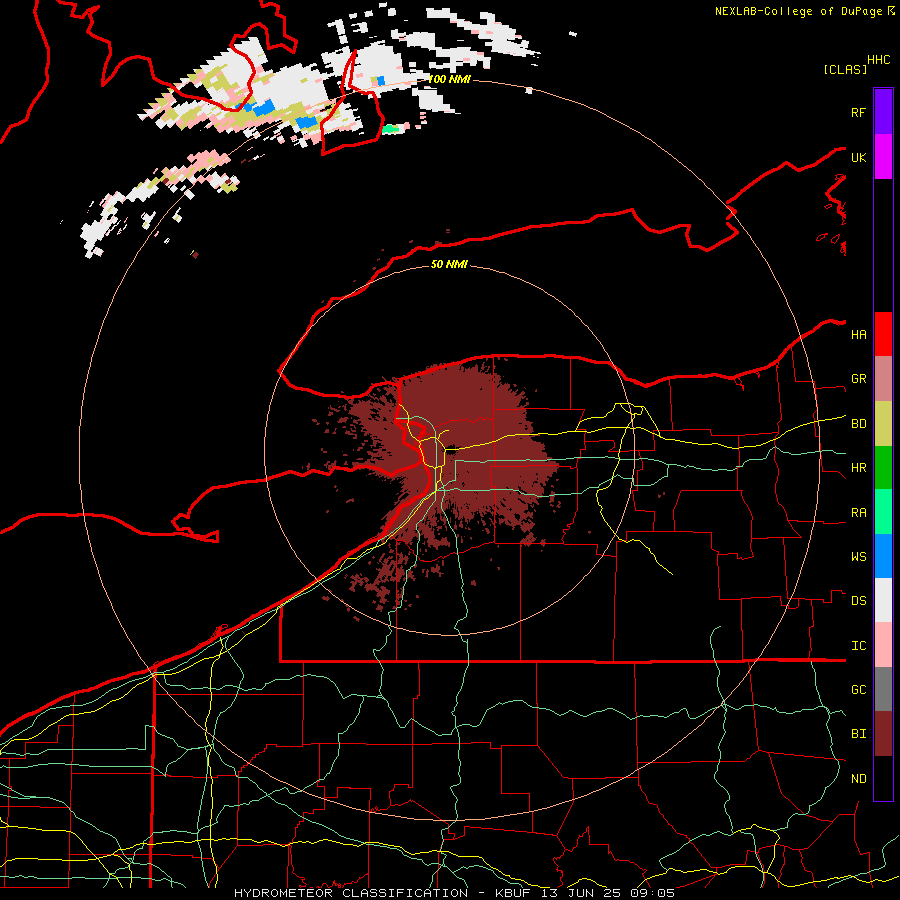Click the WS legend label

coord(859,556)
